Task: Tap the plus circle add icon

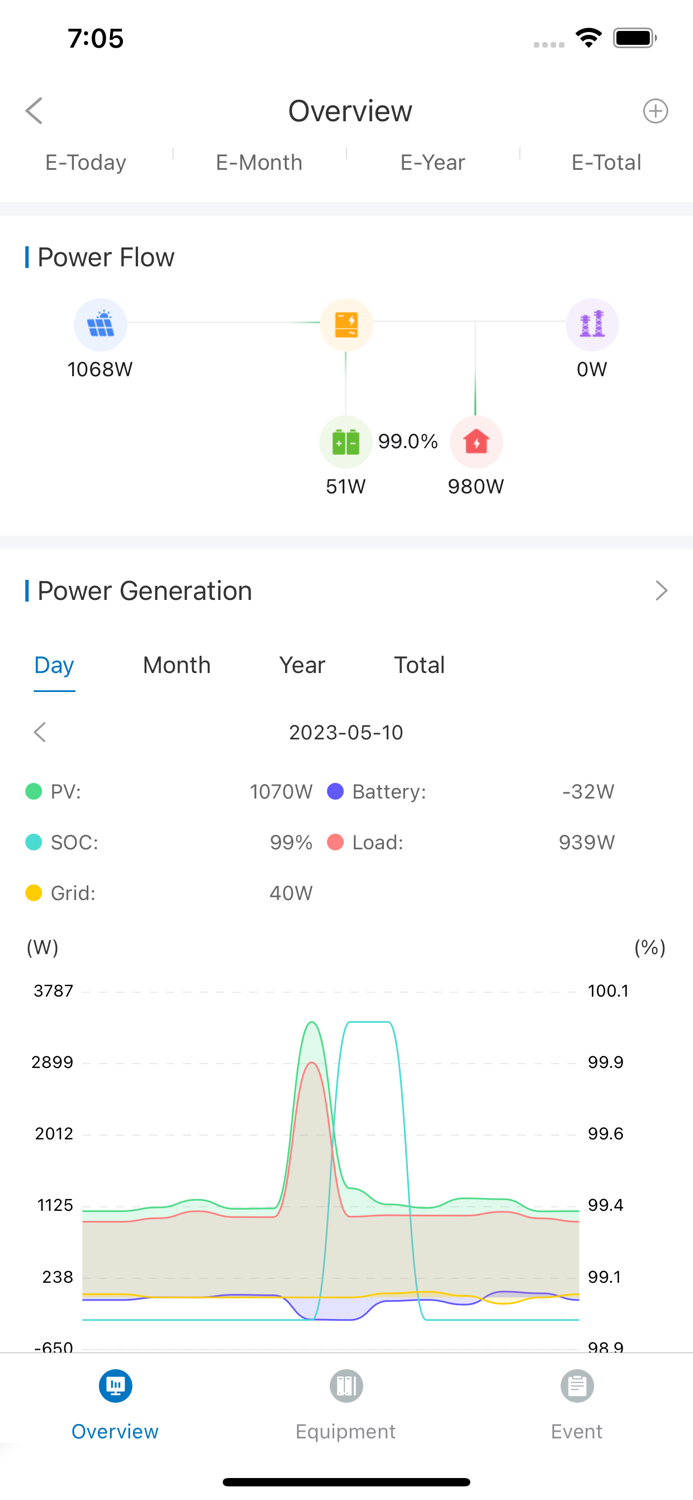Action: 655,111
